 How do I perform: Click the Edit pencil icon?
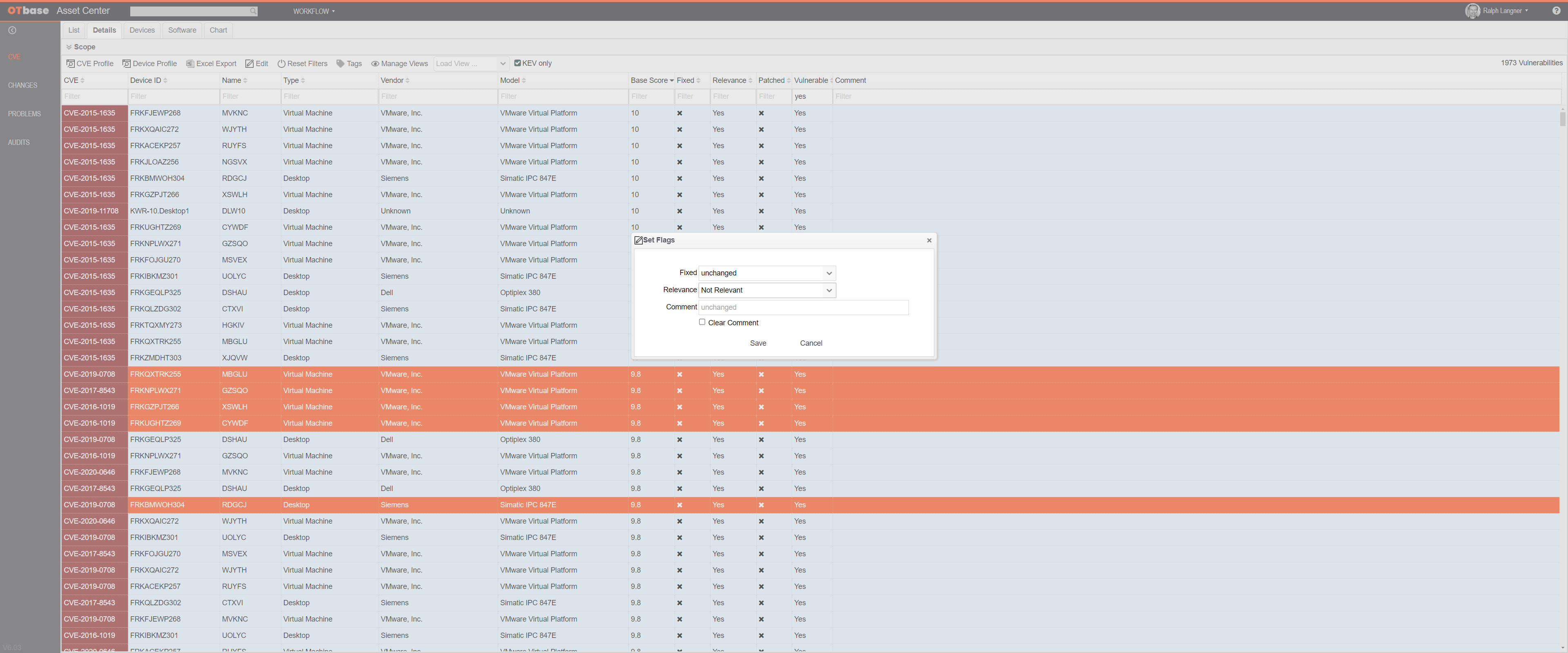249,63
